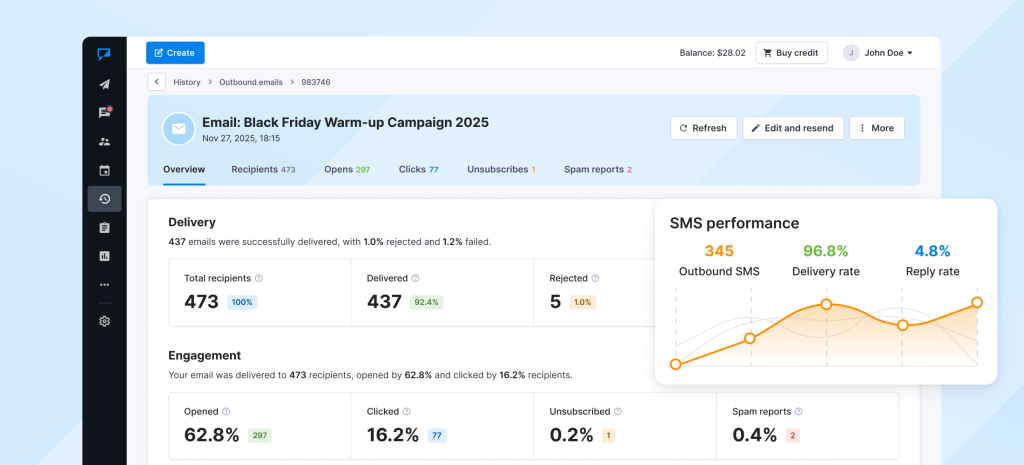Select the History clock icon in the sidebar
The height and width of the screenshot is (465, 1024).
pos(104,199)
